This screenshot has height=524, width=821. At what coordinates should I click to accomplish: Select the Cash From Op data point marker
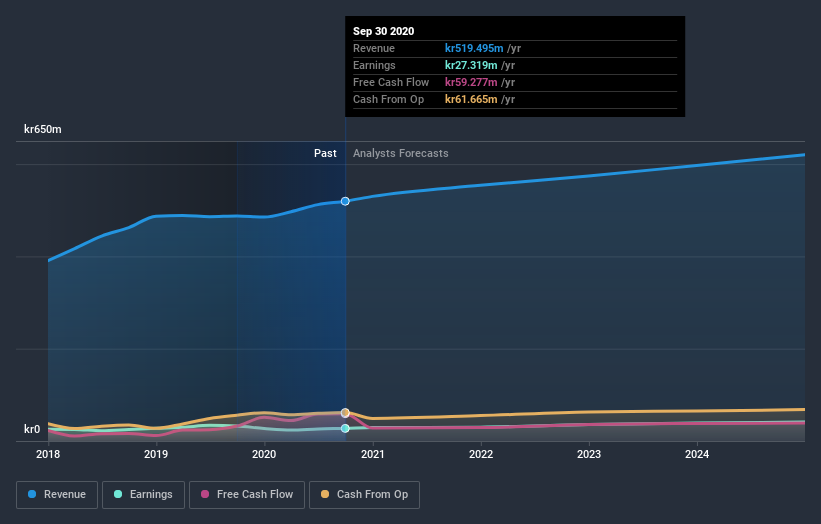(x=345, y=412)
